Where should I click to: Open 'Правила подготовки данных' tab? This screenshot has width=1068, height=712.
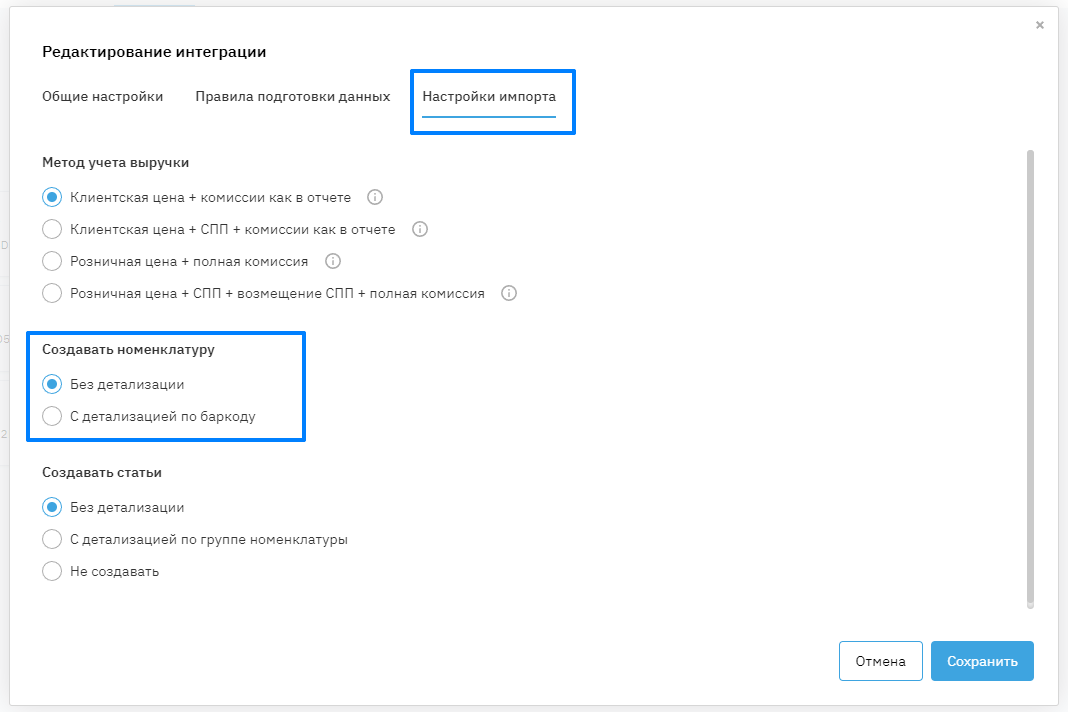tap(292, 97)
